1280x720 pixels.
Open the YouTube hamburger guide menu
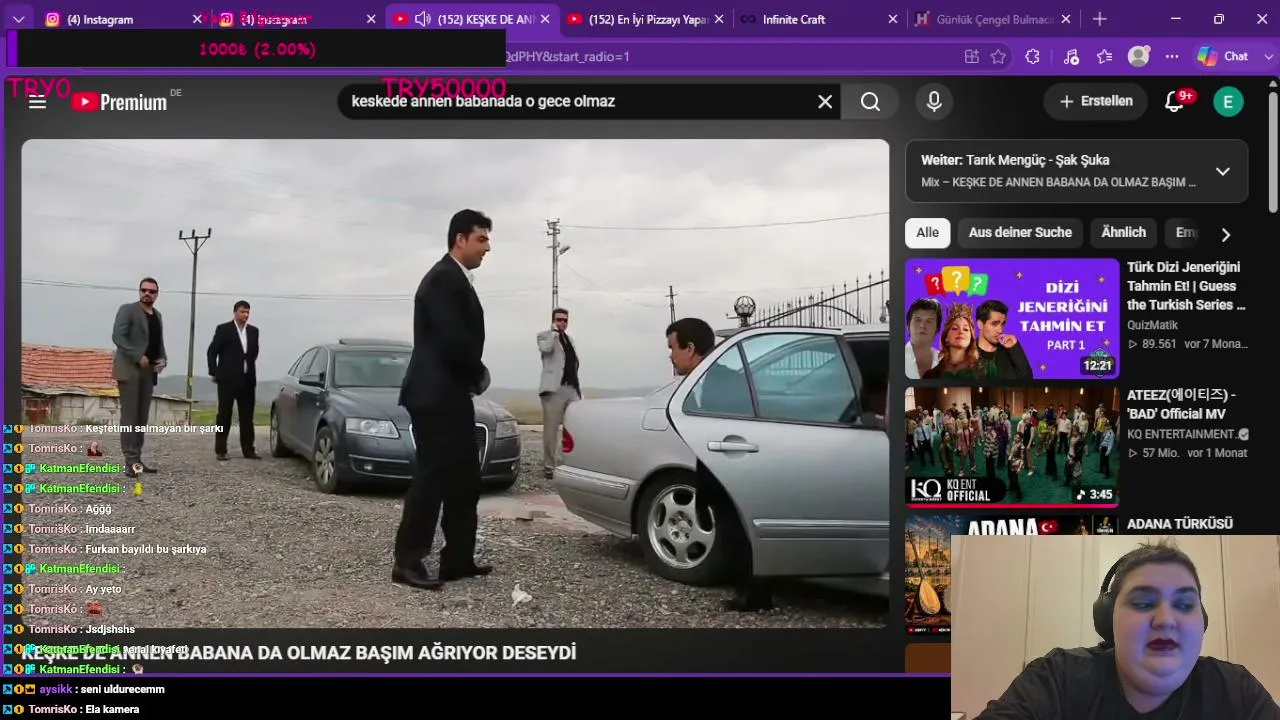coord(38,101)
